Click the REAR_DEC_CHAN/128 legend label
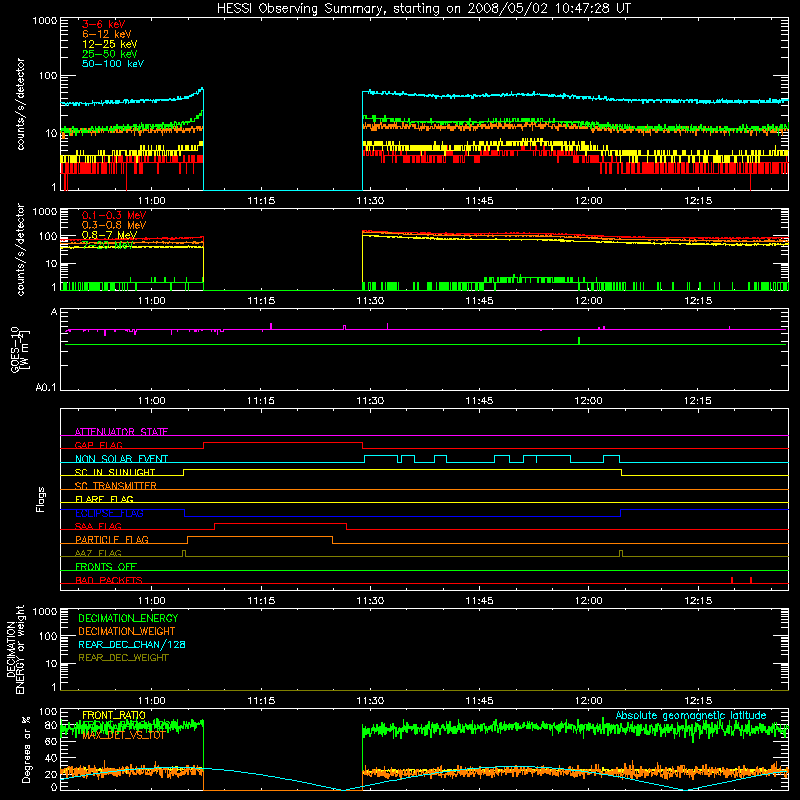The height and width of the screenshot is (800, 800). coord(132,645)
